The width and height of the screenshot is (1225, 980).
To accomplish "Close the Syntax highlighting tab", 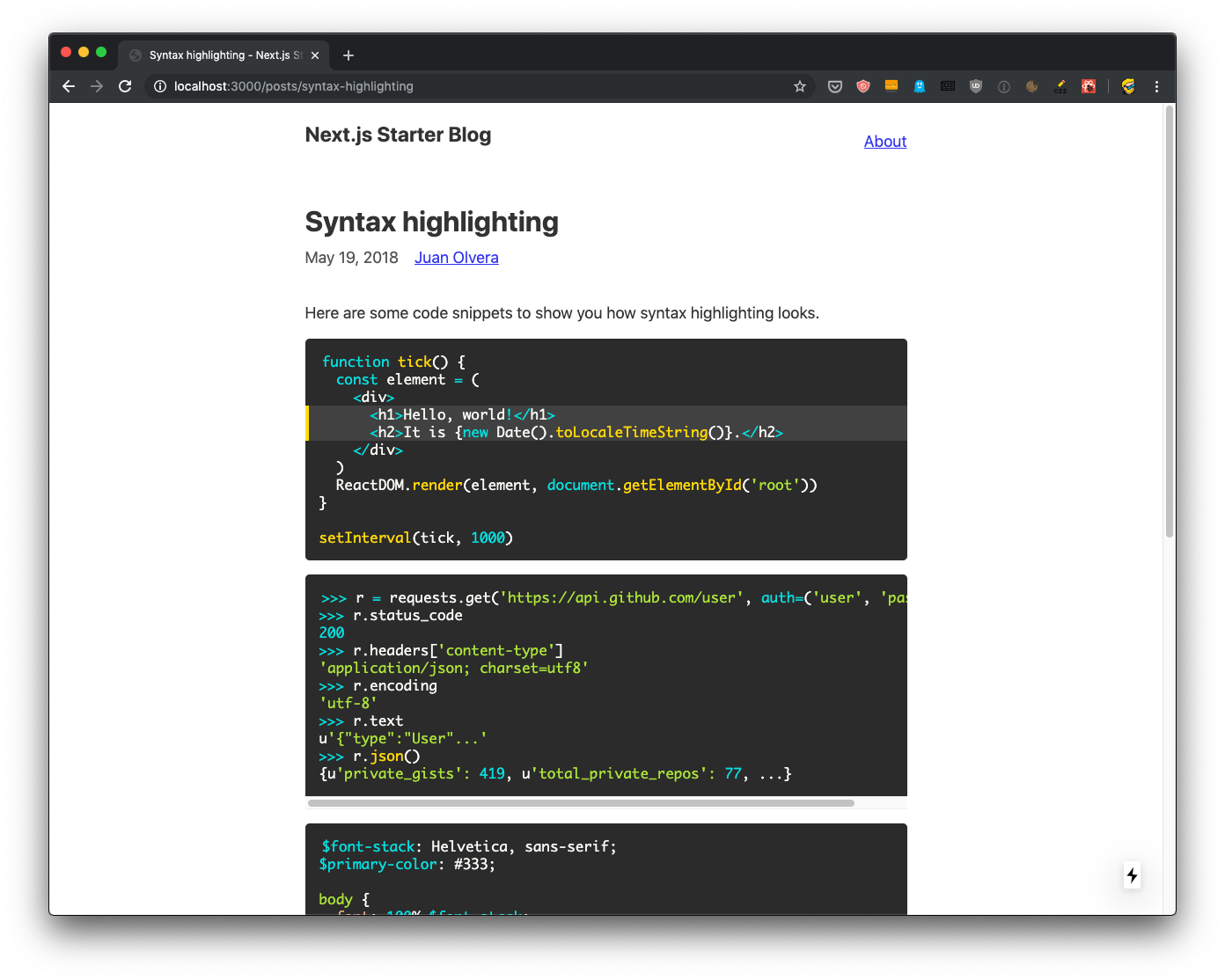I will 314,55.
